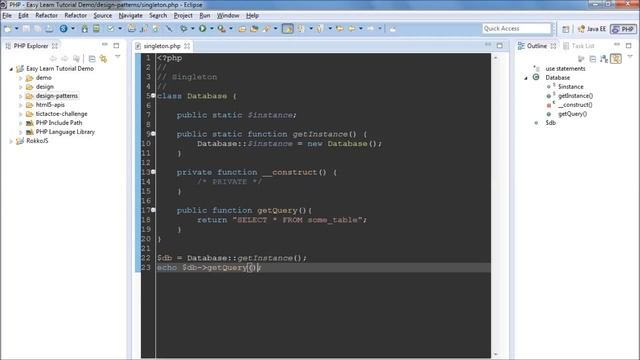This screenshot has height=360, width=640.
Task: Click the Collapse All icon in PHP Explorer
Action: [92, 59]
